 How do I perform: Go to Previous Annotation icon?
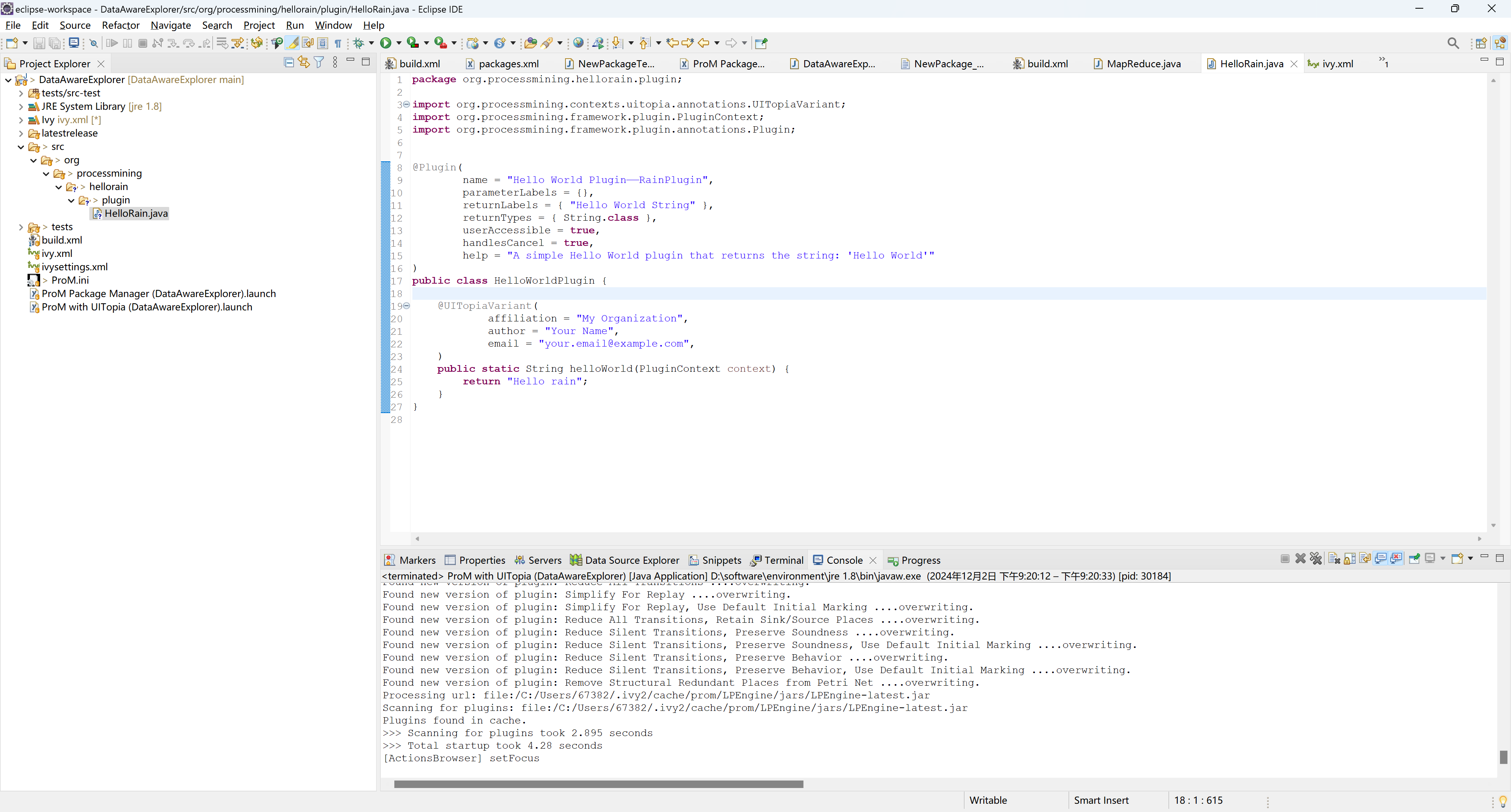[645, 43]
